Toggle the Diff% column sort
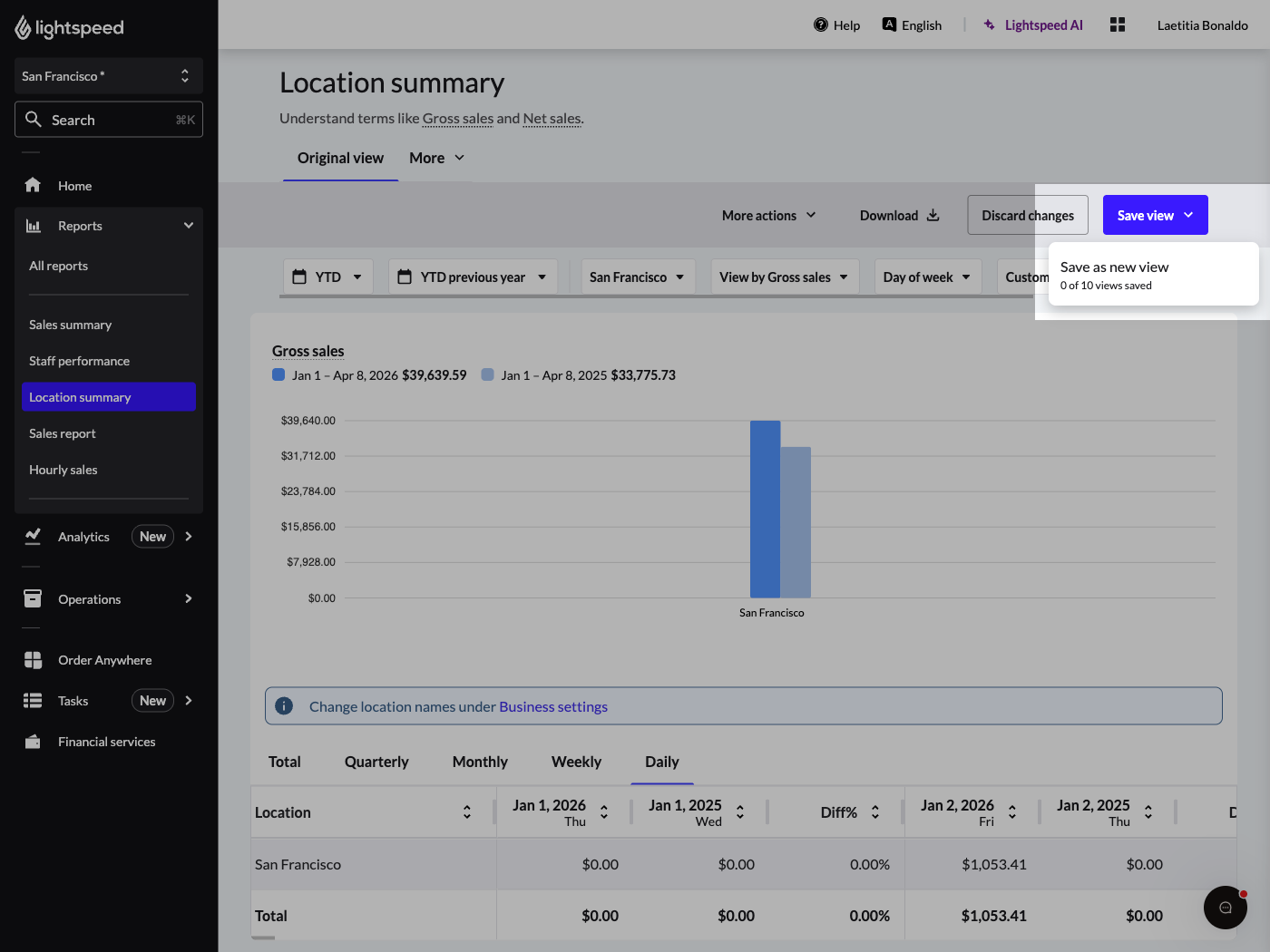The height and width of the screenshot is (952, 1270). pos(874,811)
